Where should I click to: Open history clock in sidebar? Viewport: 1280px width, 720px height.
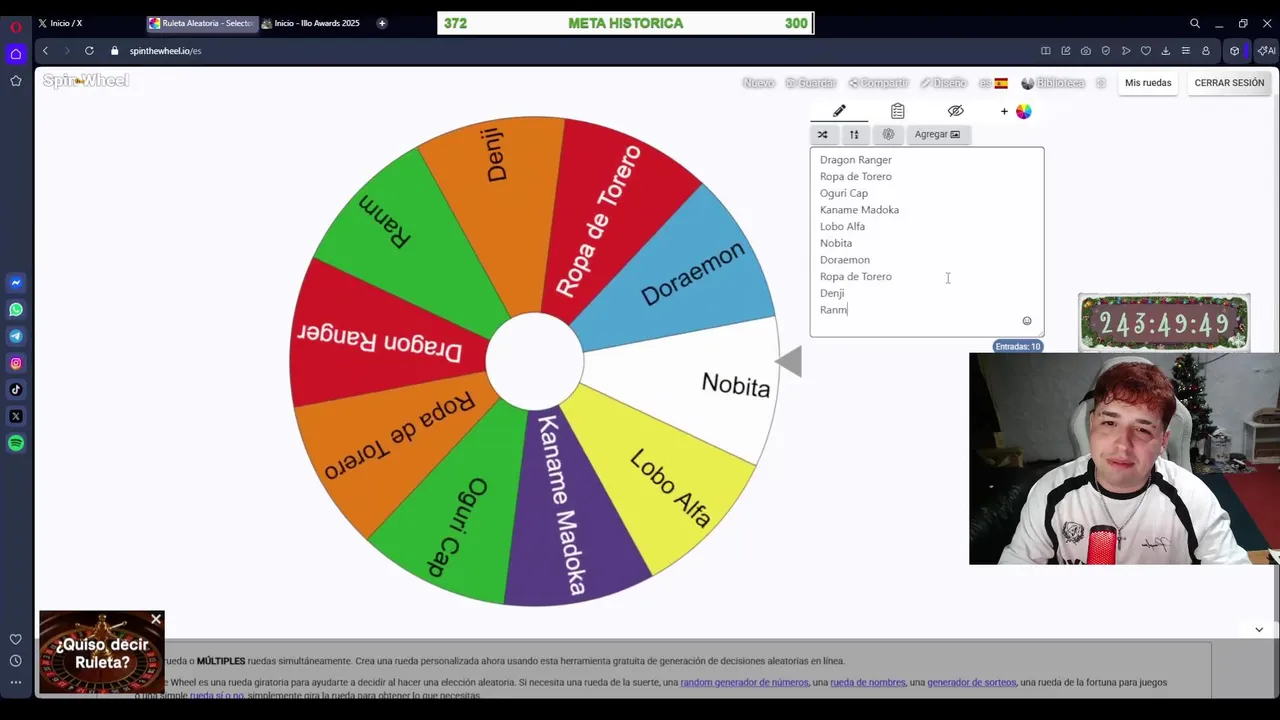(16, 661)
